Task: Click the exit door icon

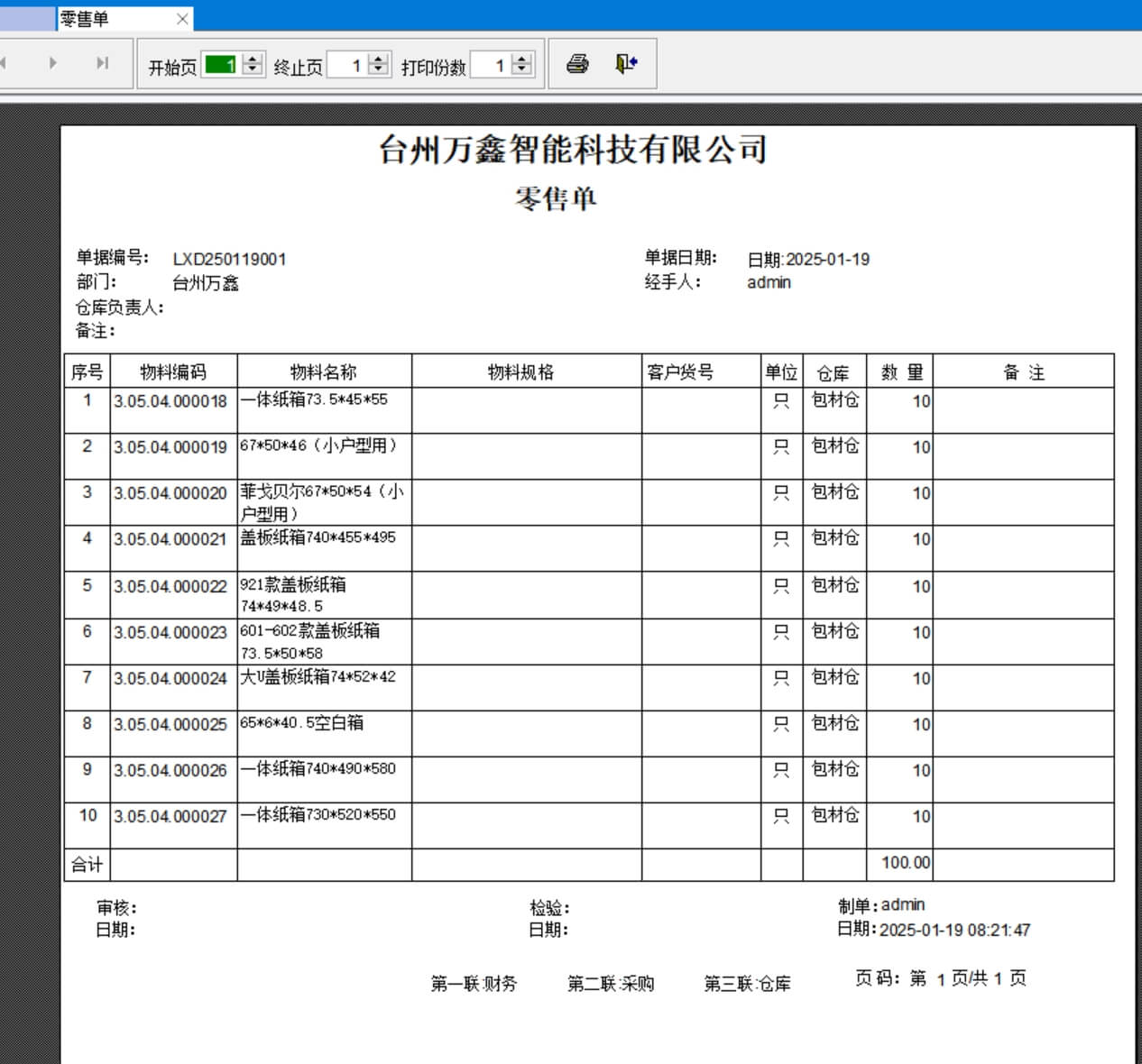Action: 626,64
